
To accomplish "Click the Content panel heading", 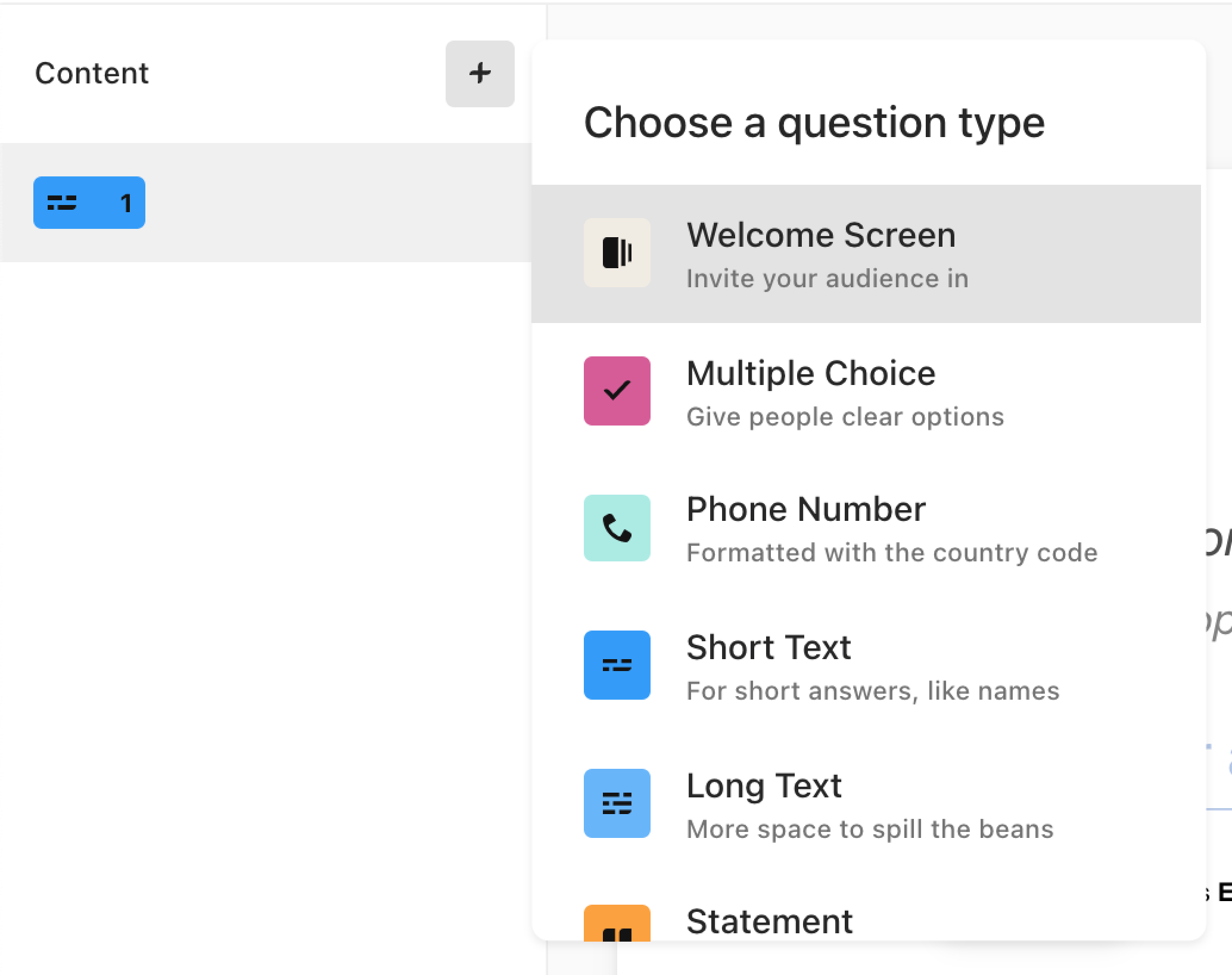I will (x=92, y=74).
